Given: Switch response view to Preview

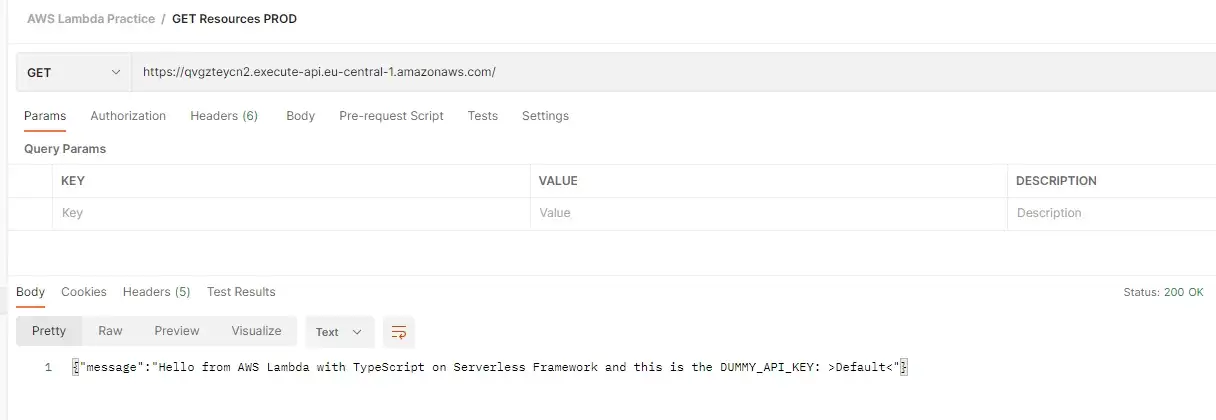Looking at the screenshot, I should coord(177,331).
